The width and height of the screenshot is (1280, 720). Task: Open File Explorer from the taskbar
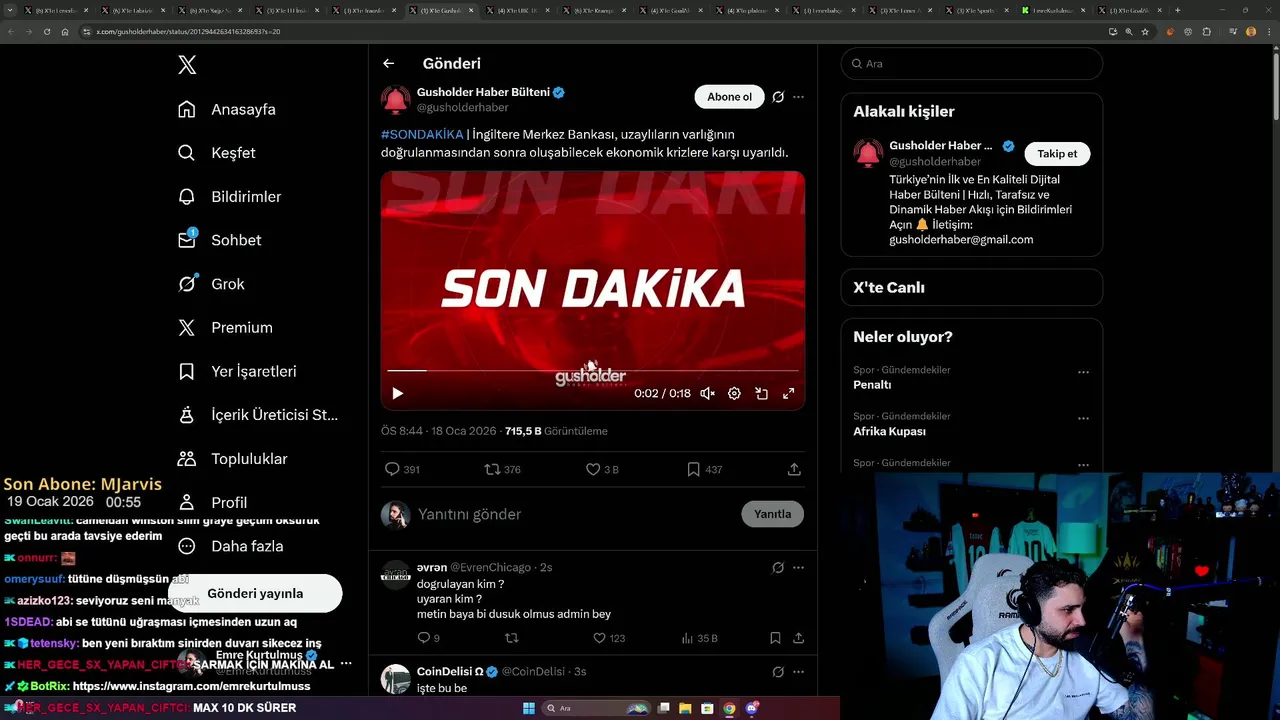pyautogui.click(x=685, y=708)
